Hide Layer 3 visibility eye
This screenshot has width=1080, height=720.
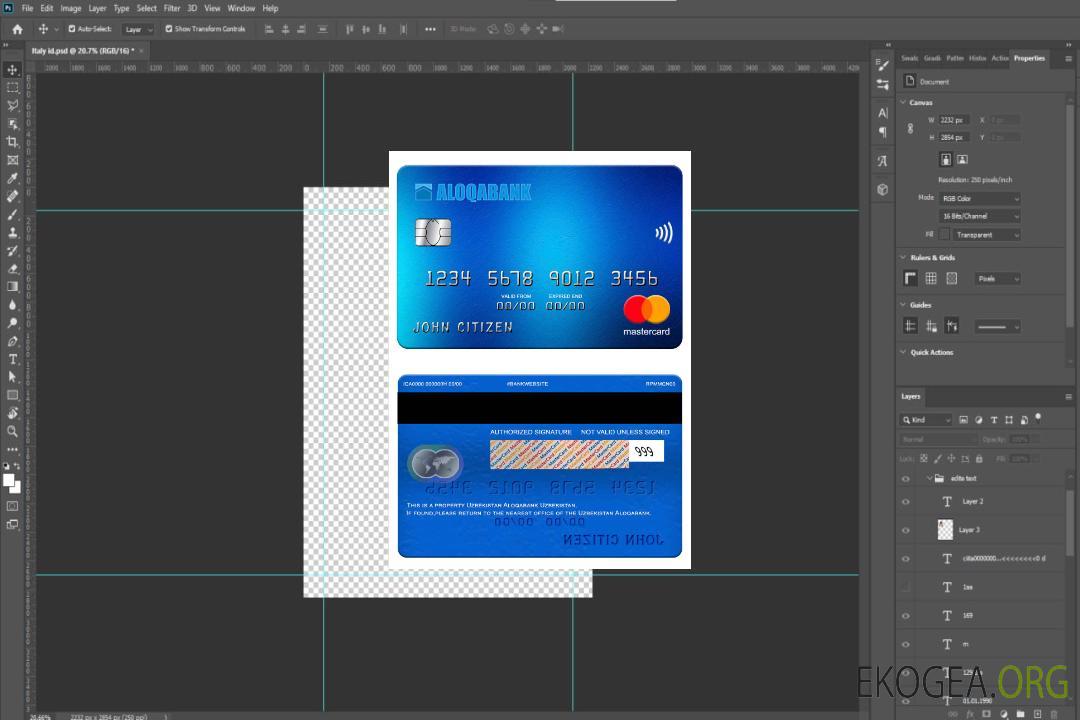tap(906, 531)
